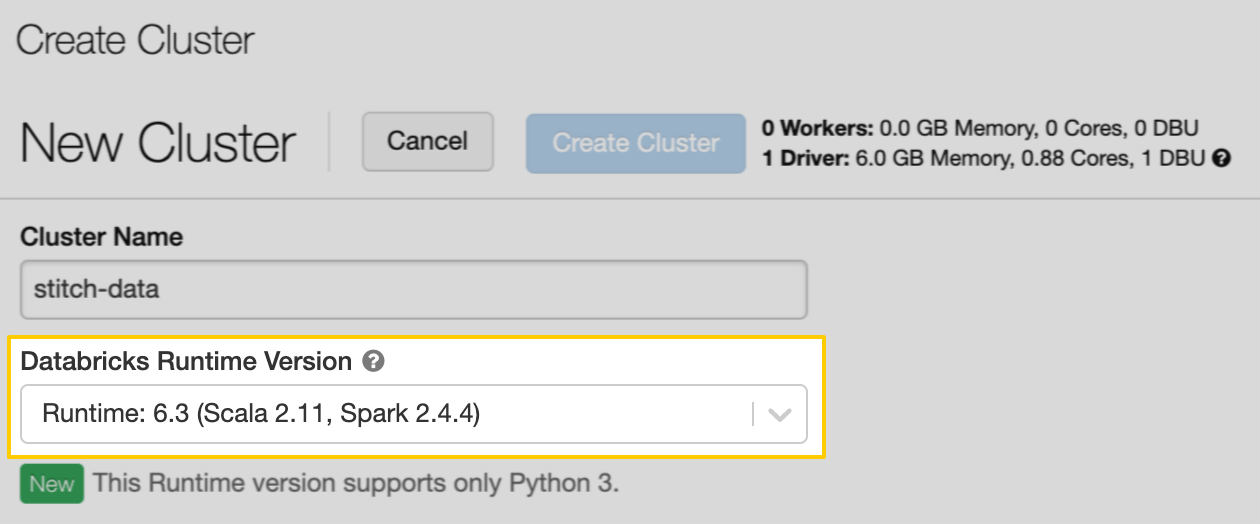Click the "Cluster Name" label
The image size is (1260, 524).
pos(102,237)
